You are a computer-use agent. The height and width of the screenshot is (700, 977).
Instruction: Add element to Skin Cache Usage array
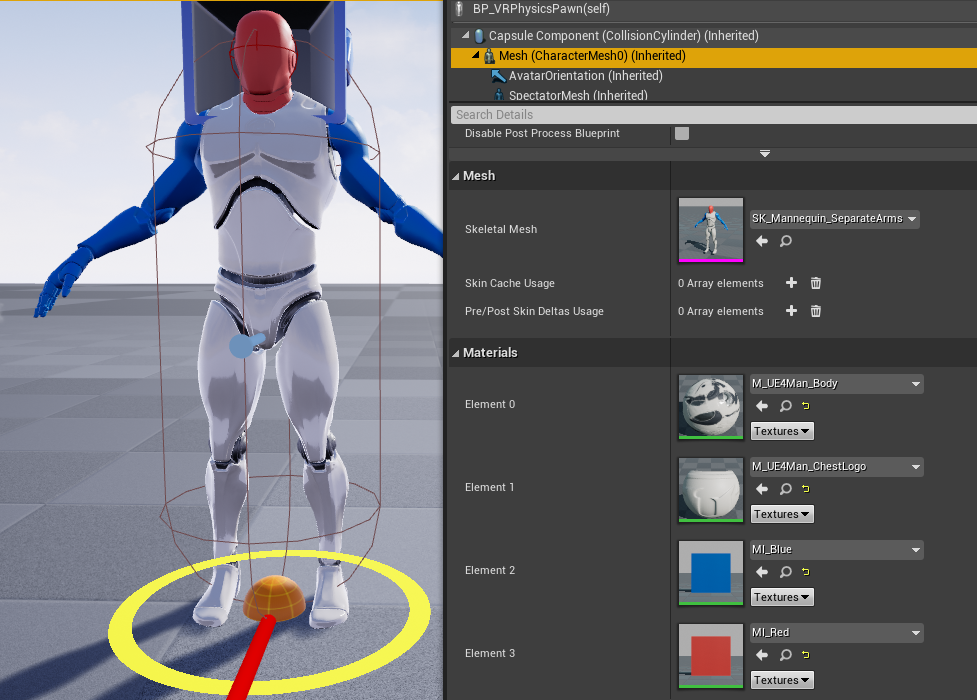click(x=791, y=283)
